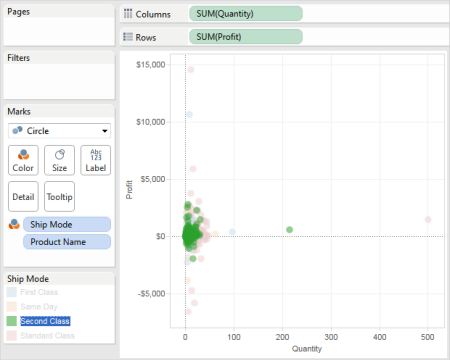Click the circle mark type icon
The height and width of the screenshot is (360, 450).
(17, 130)
